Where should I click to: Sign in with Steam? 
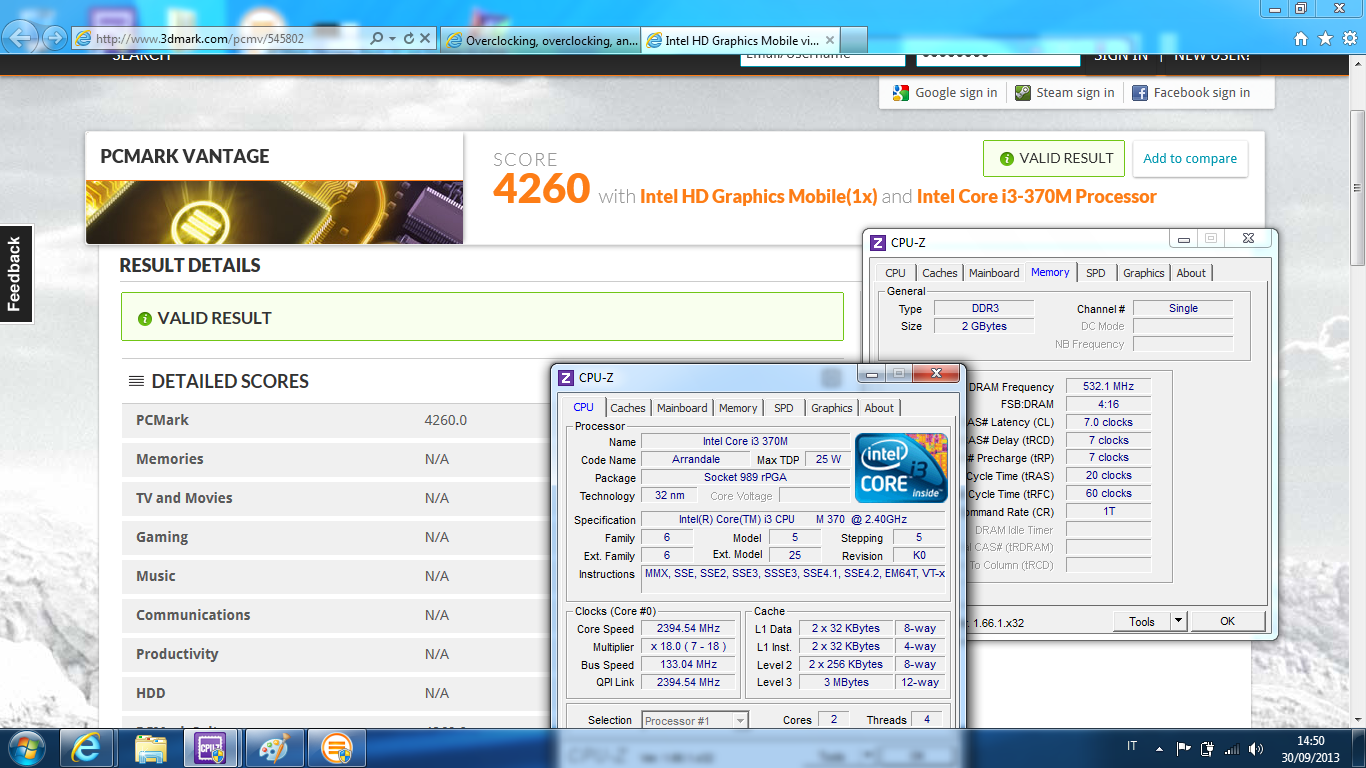click(x=1064, y=93)
